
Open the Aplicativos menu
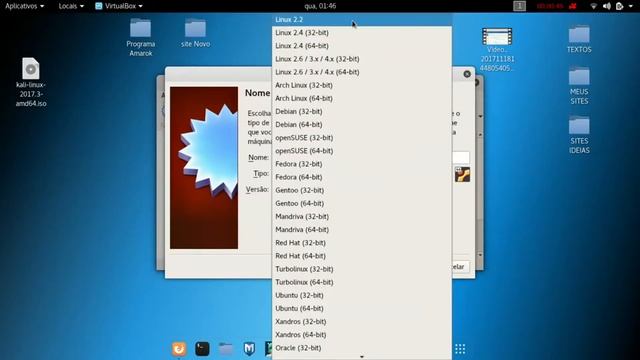[24, 6]
